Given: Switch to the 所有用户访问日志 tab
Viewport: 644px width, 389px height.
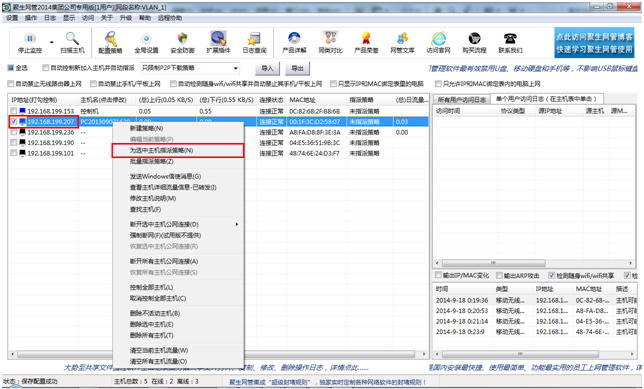Looking at the screenshot, I should click(x=462, y=99).
